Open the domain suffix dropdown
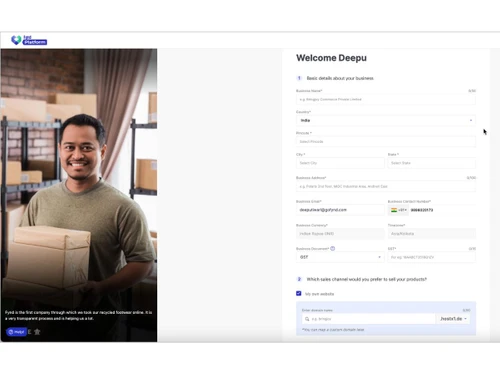This screenshot has width=500, height=375. (x=453, y=319)
